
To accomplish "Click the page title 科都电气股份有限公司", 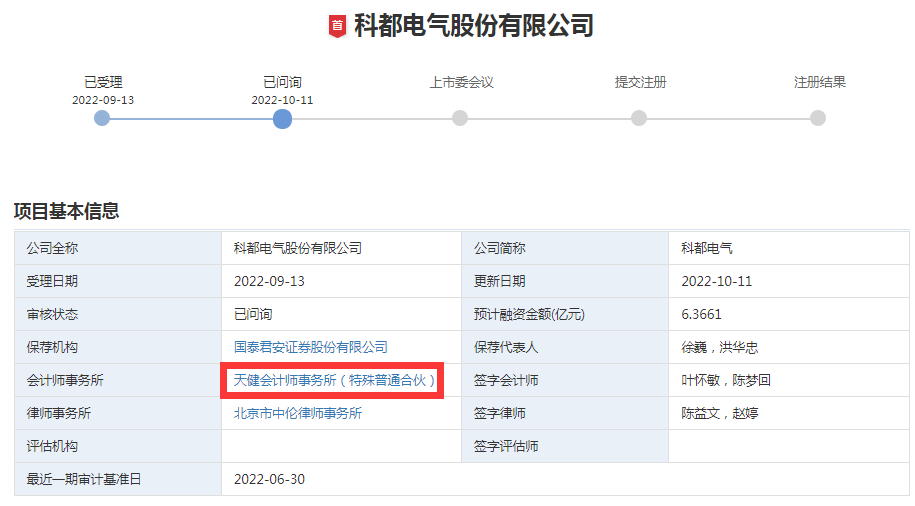I will point(474,26).
